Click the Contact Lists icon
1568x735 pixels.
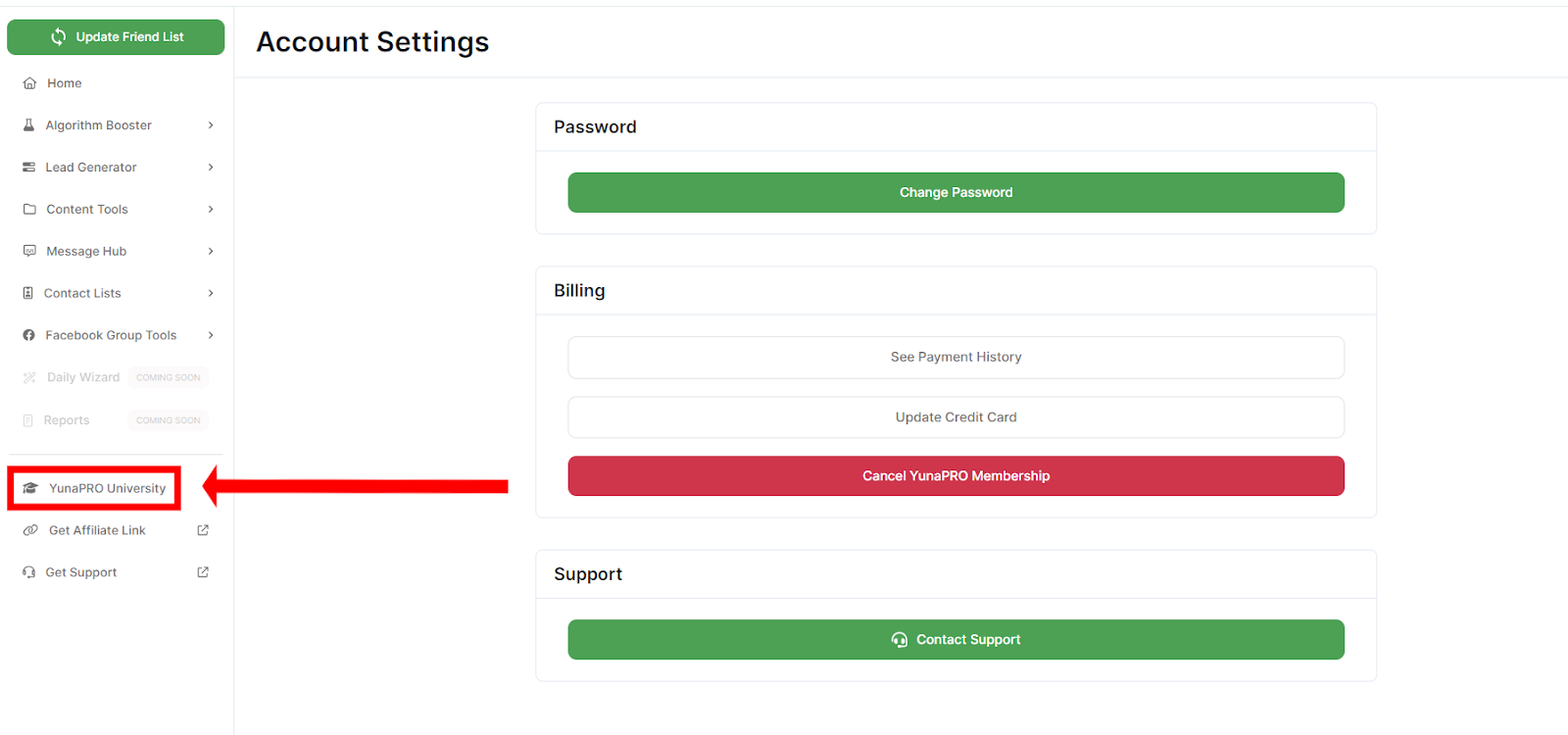coord(28,293)
